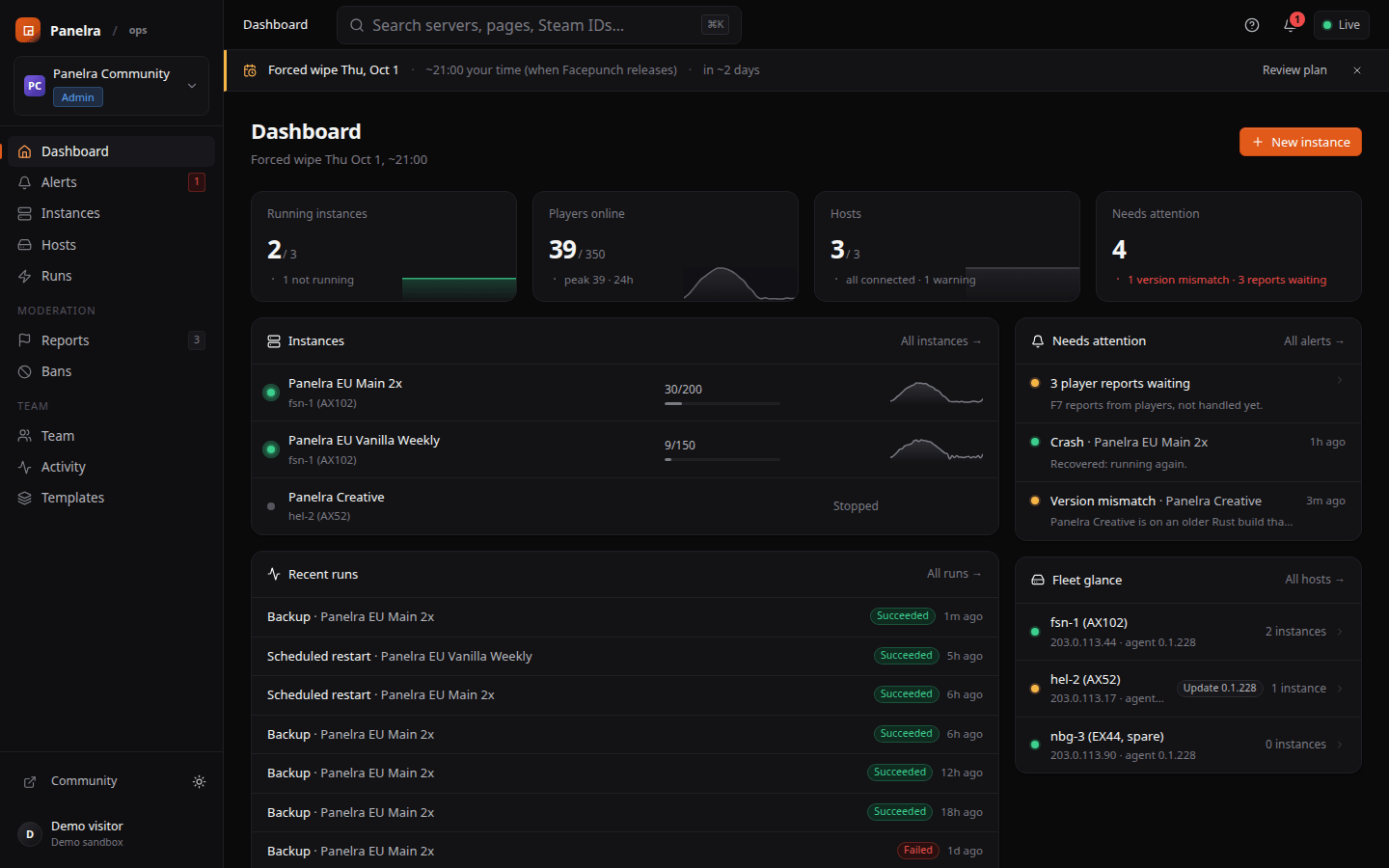1389x868 pixels.
Task: Focus the search servers input field
Action: coord(538,25)
